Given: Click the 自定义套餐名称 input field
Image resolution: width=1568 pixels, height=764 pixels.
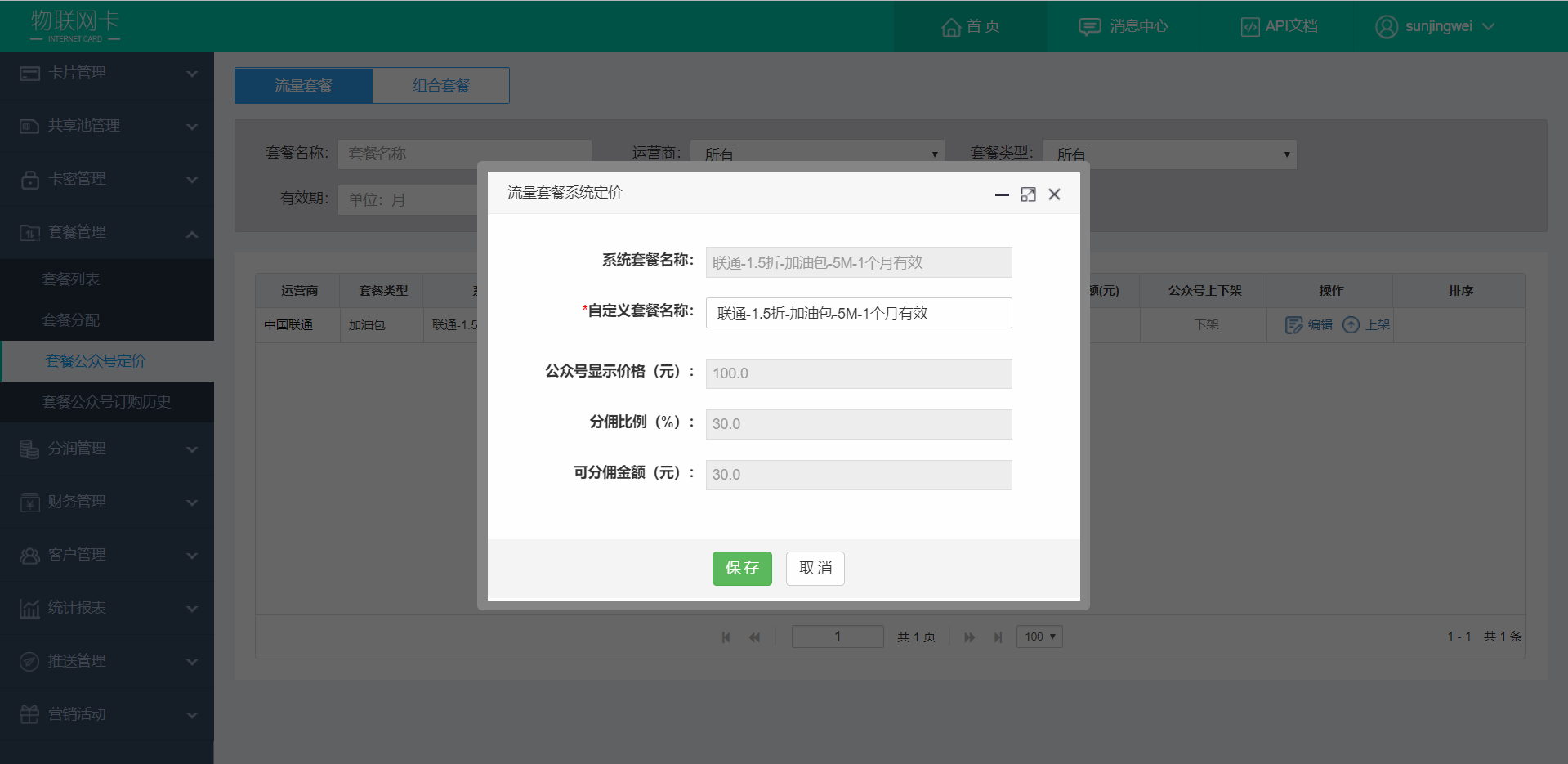Looking at the screenshot, I should pos(859,313).
